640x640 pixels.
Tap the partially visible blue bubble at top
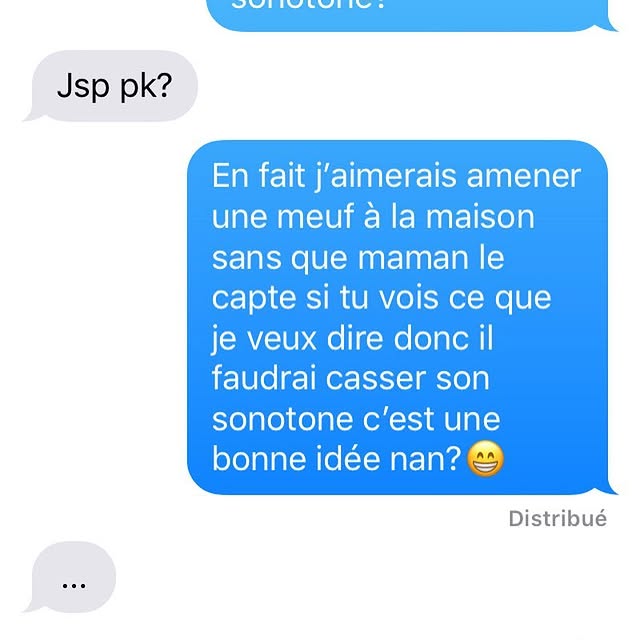click(411, 16)
